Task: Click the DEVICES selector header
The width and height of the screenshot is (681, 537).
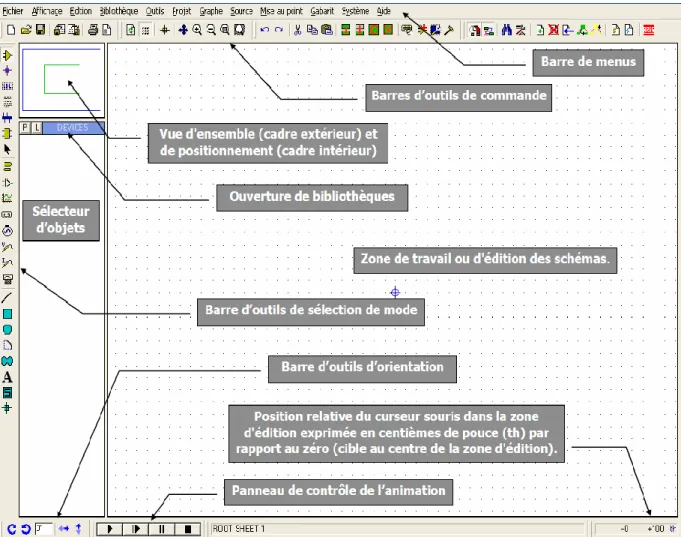Action: pyautogui.click(x=73, y=128)
